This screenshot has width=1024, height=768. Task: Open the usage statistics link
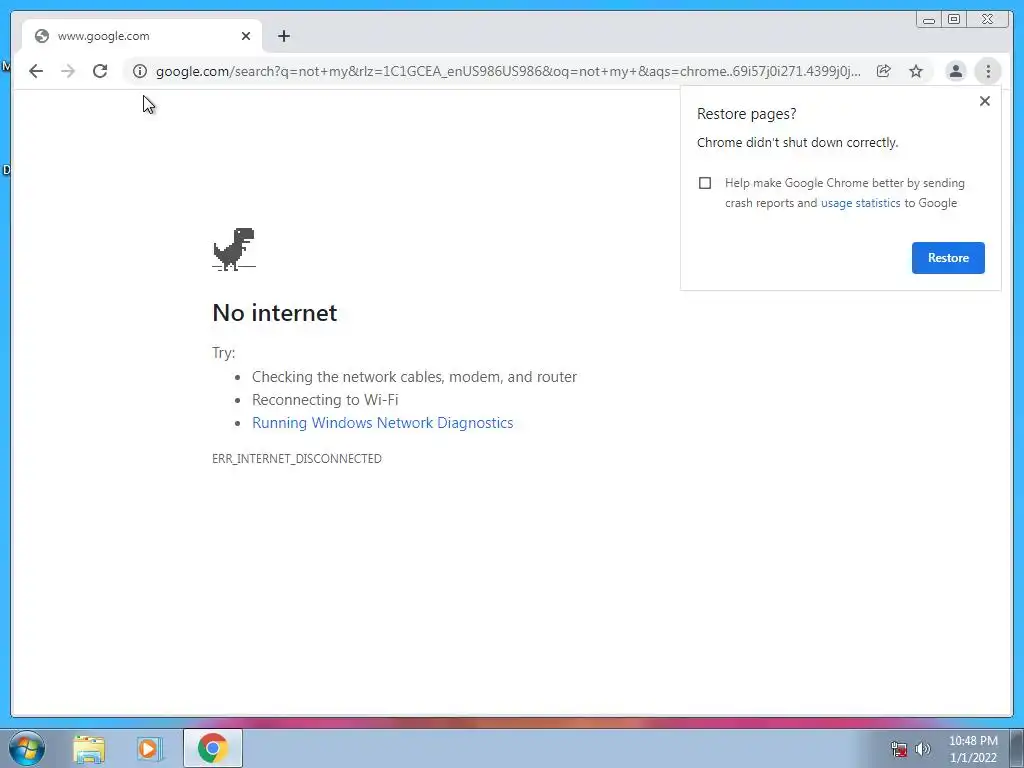[x=860, y=203]
